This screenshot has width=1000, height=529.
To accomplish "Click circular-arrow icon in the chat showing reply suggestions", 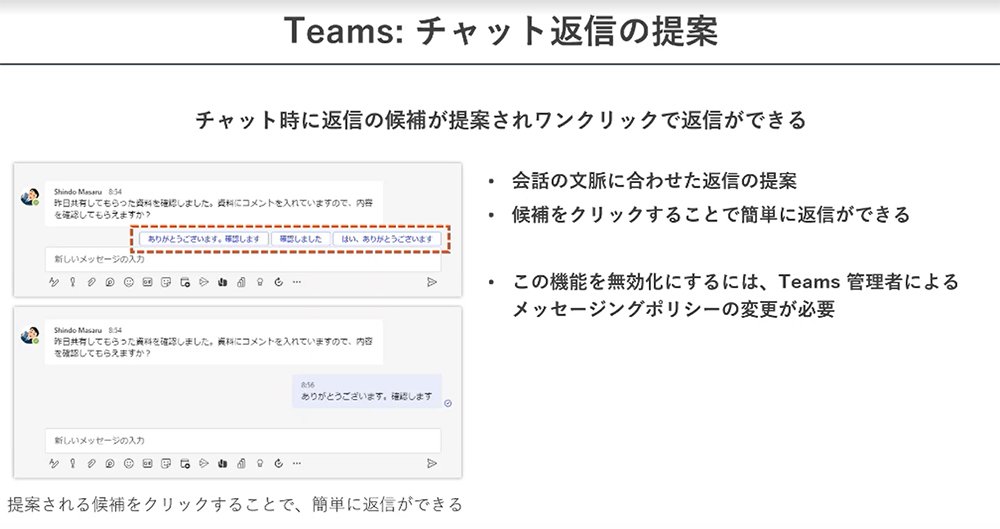I will [279, 282].
